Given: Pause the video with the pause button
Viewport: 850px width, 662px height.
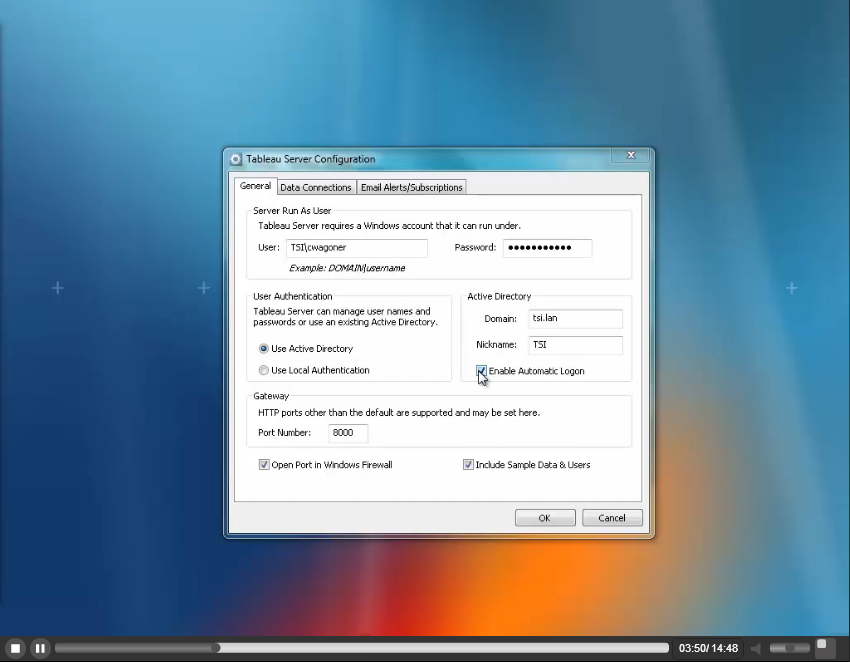Looking at the screenshot, I should pos(40,648).
